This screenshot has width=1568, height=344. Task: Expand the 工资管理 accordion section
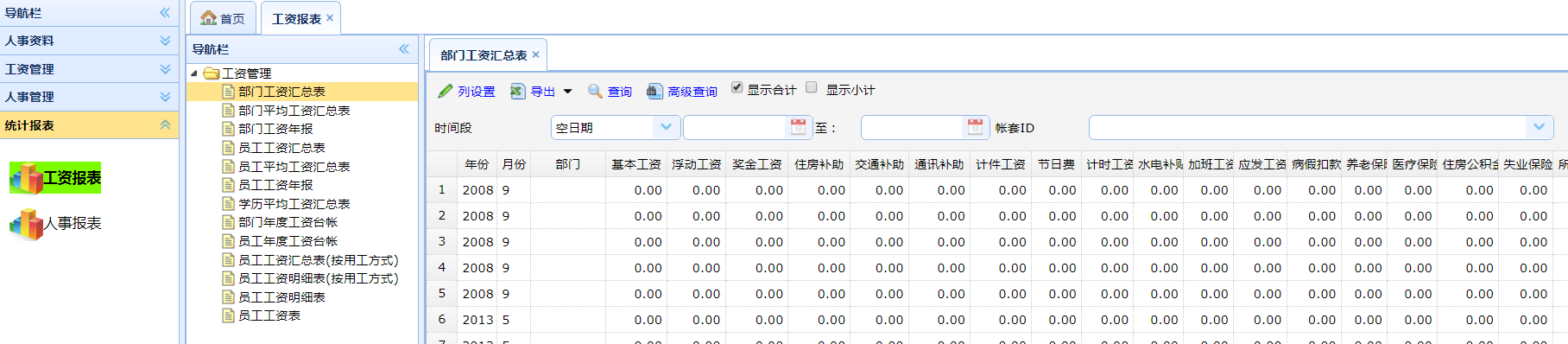pos(165,69)
